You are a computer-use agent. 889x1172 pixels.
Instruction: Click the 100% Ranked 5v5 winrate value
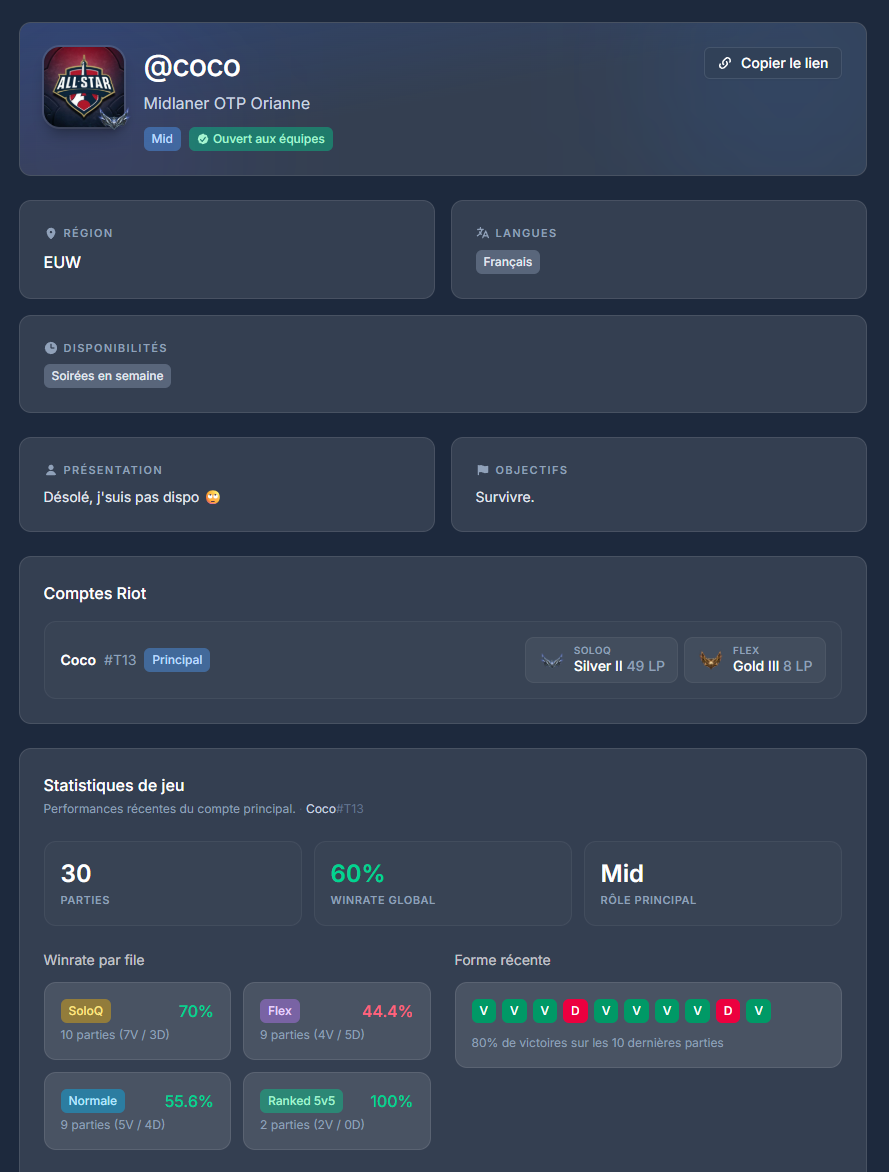tap(391, 1101)
